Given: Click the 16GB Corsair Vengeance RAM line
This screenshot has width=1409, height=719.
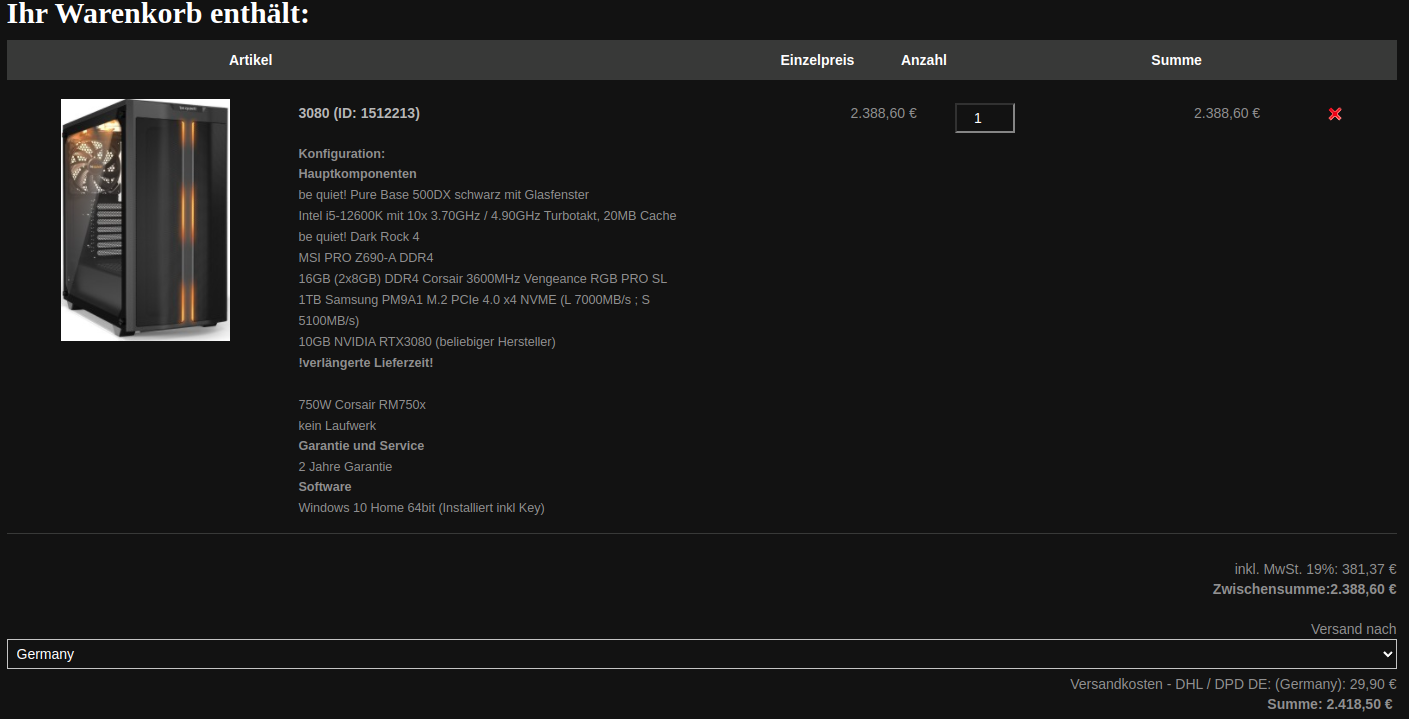Looking at the screenshot, I should [483, 279].
